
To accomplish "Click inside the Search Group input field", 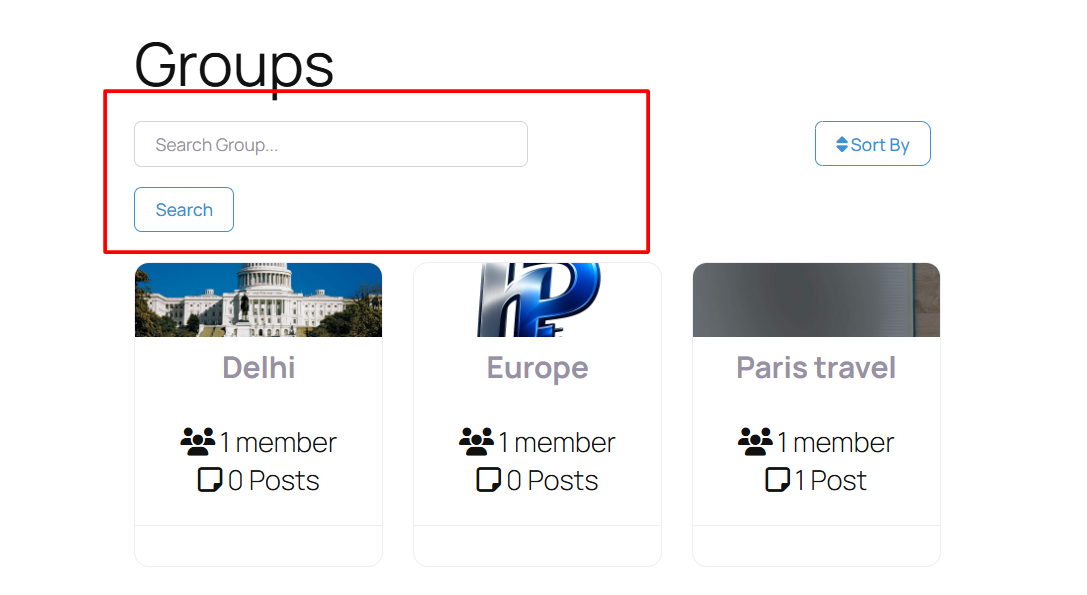I will pos(330,144).
